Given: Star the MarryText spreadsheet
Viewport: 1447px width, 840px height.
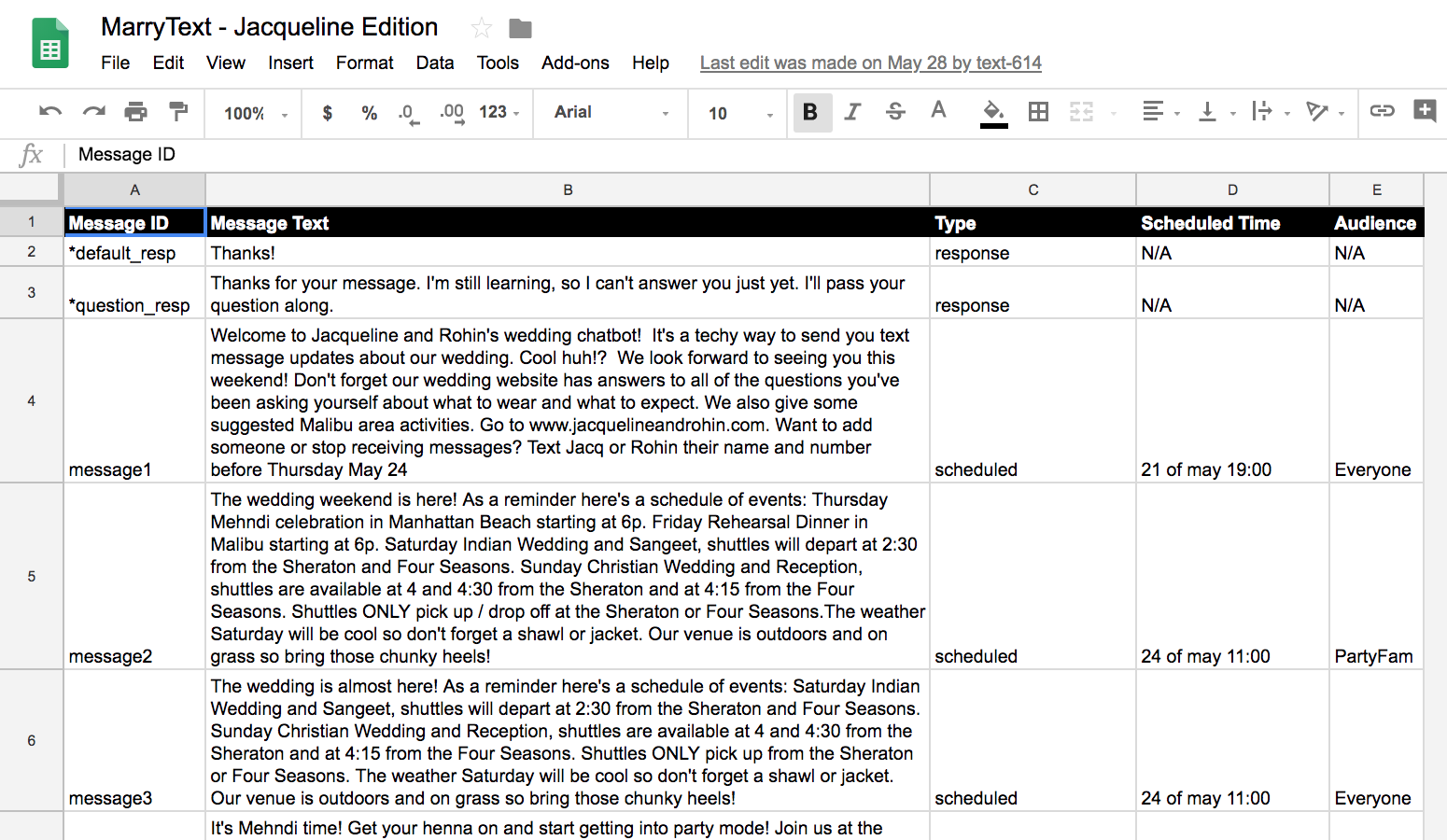Looking at the screenshot, I should [481, 27].
